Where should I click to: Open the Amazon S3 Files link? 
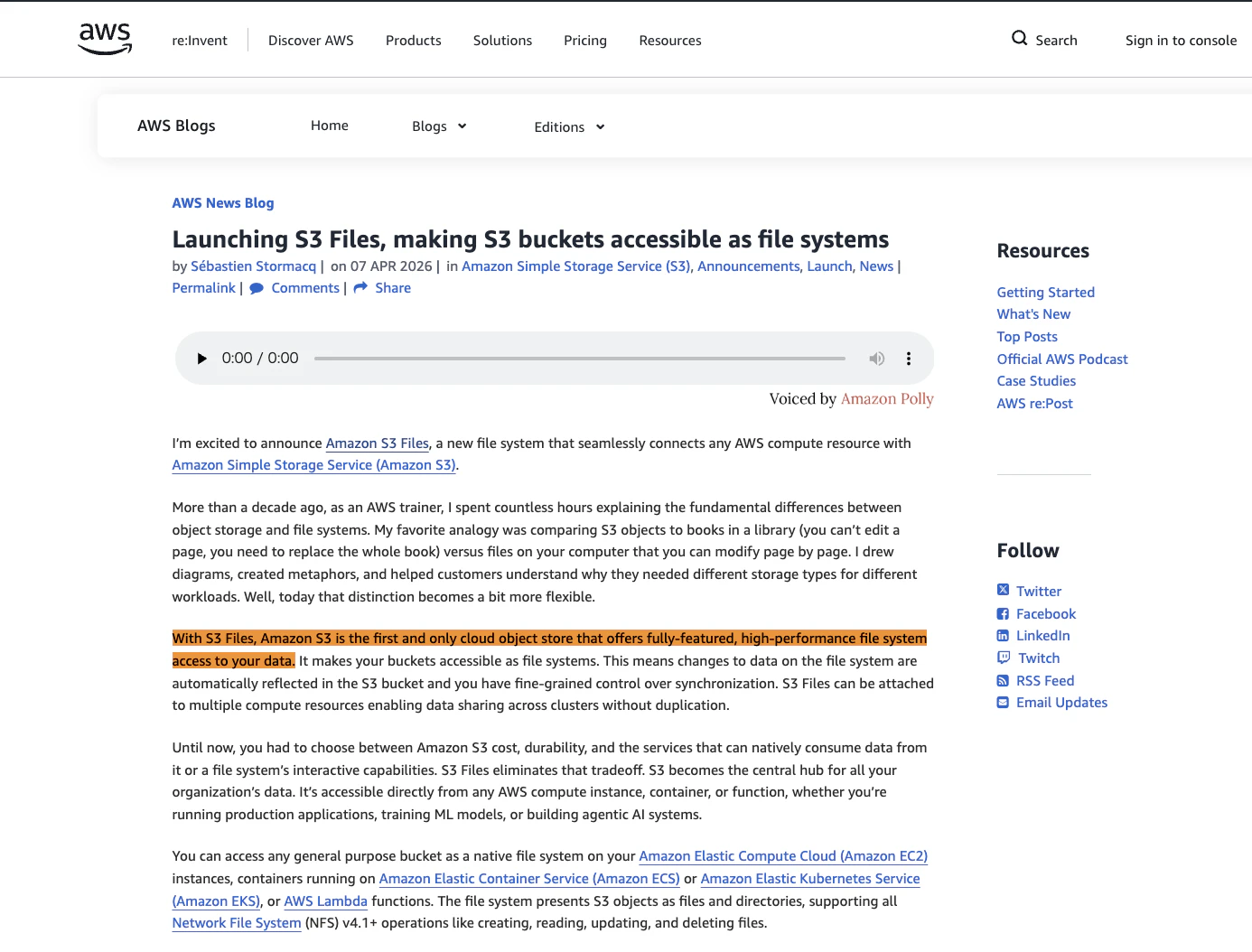click(x=378, y=443)
